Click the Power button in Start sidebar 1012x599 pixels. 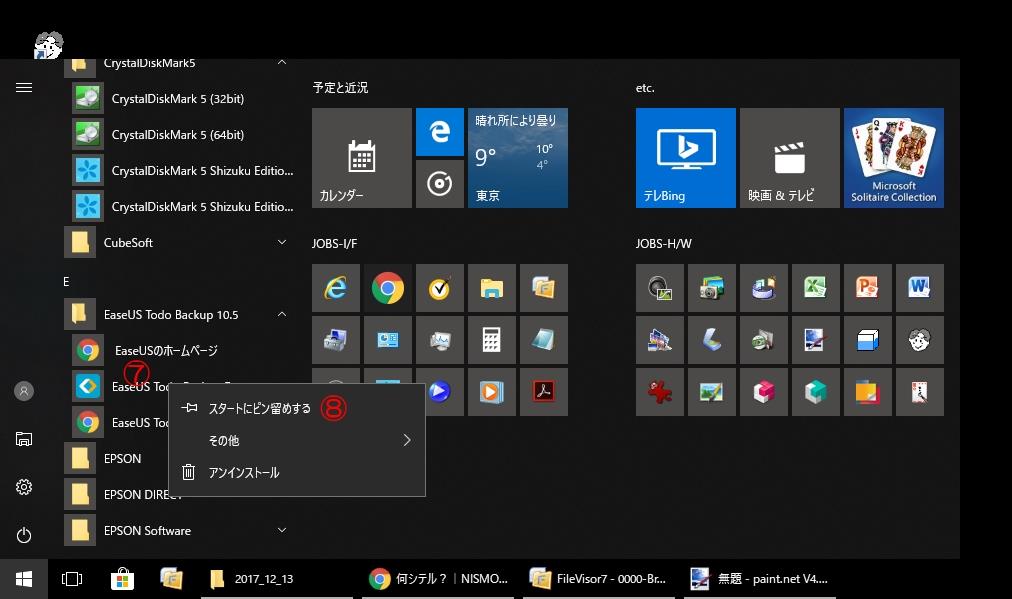tap(24, 535)
